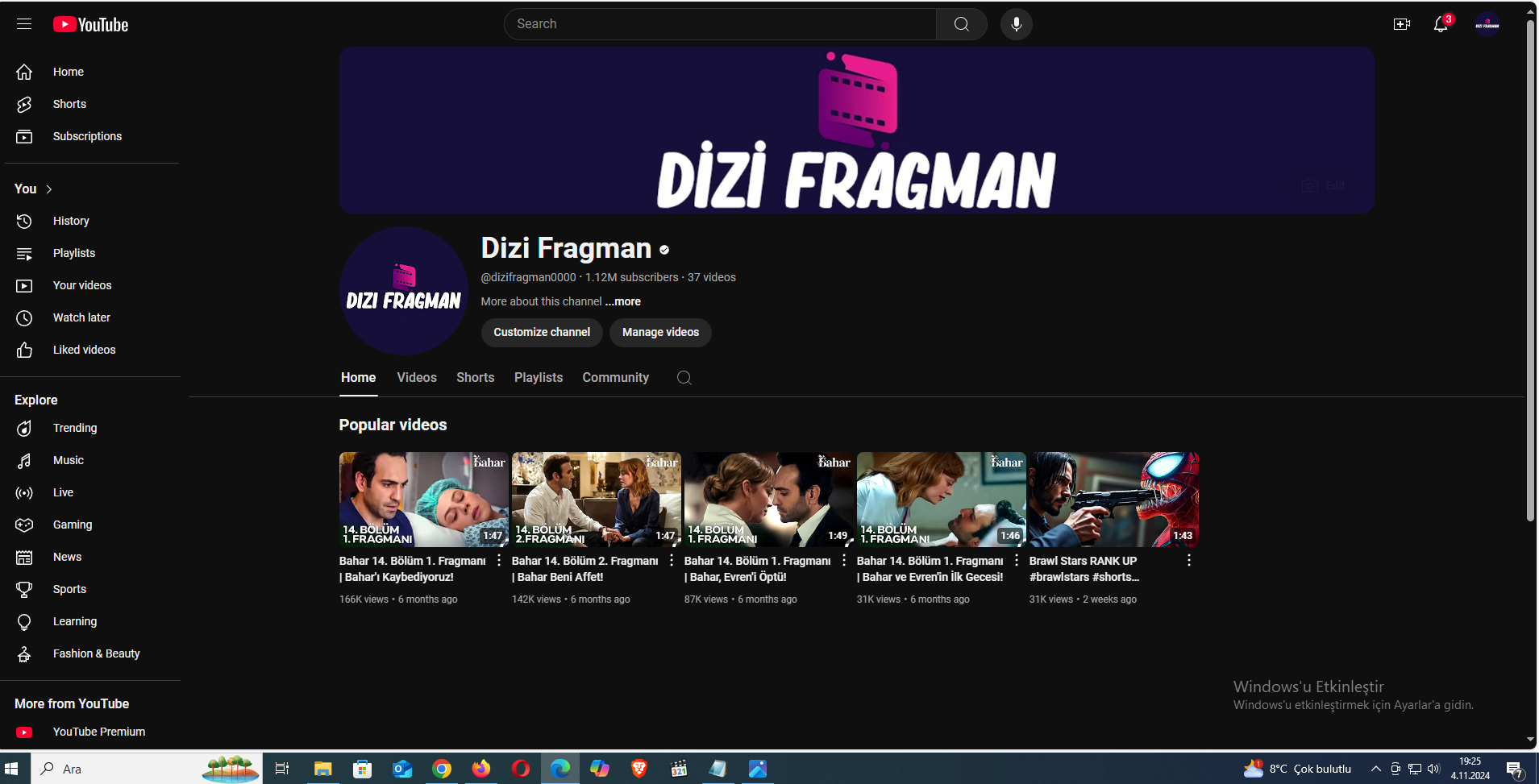The image size is (1539, 784).
Task: Click the "@dizifragman0000" channel handle
Action: [529, 277]
